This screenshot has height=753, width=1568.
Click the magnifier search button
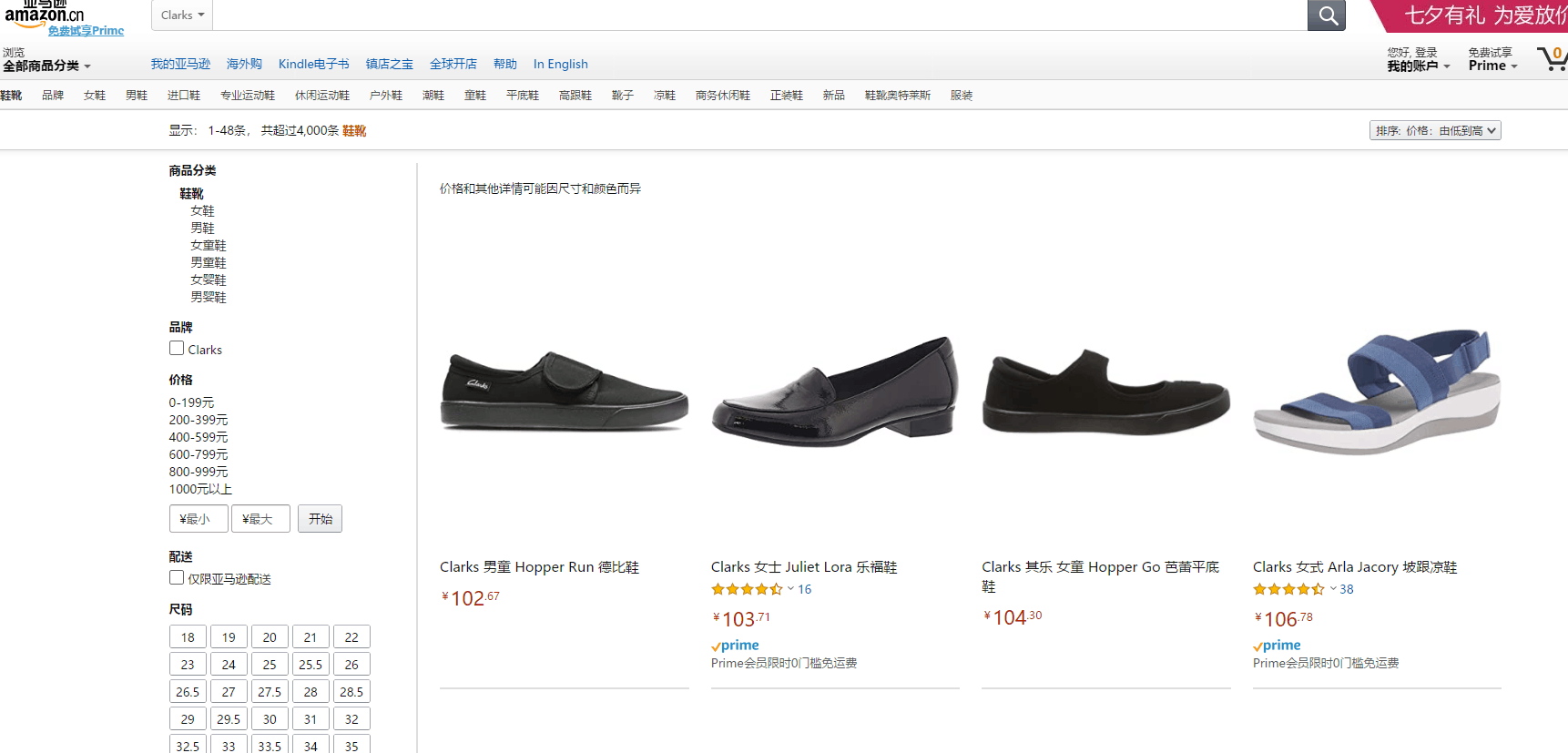coord(1327,15)
